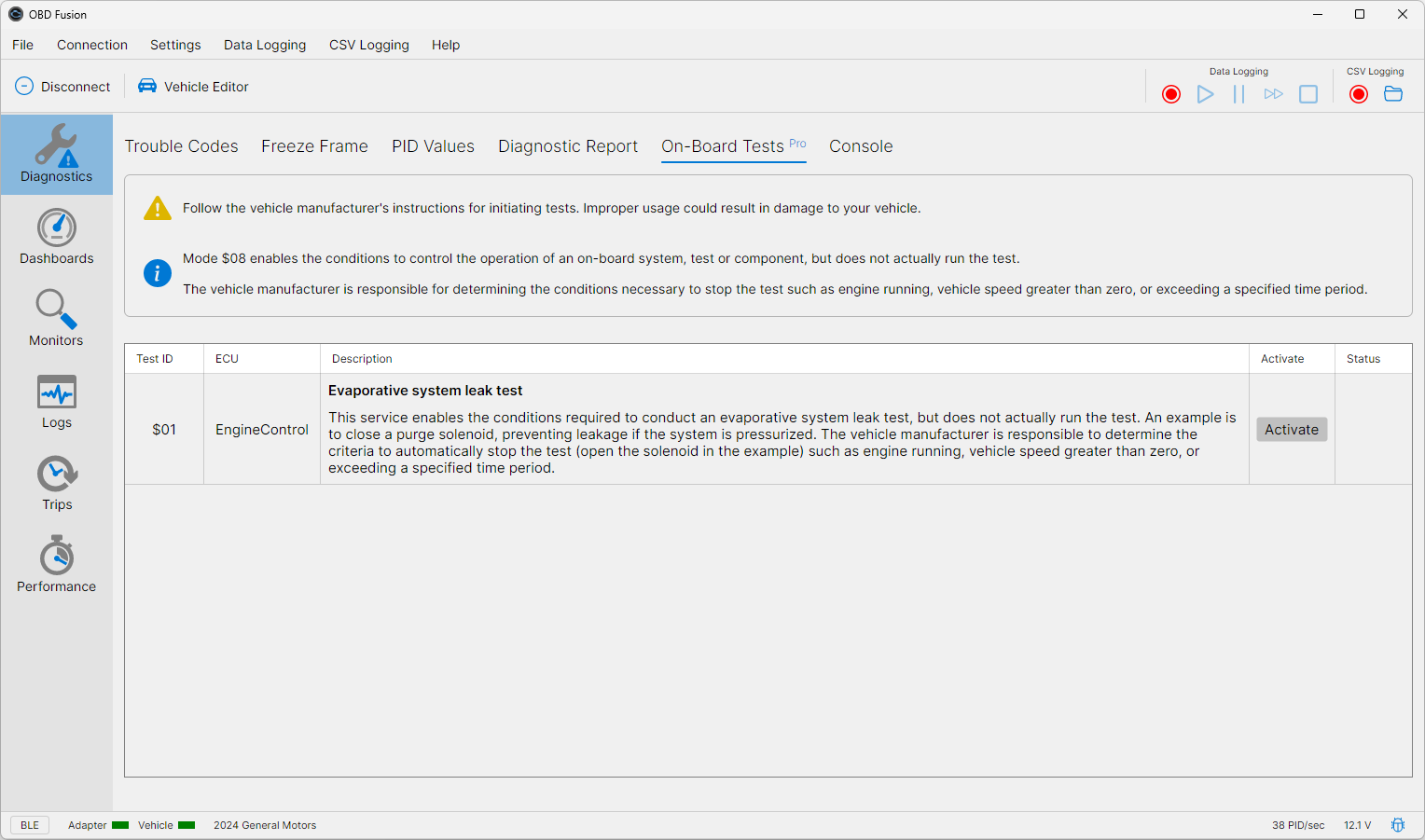Image resolution: width=1425 pixels, height=840 pixels.
Task: Activate the evaporative system leak test
Action: click(1291, 430)
